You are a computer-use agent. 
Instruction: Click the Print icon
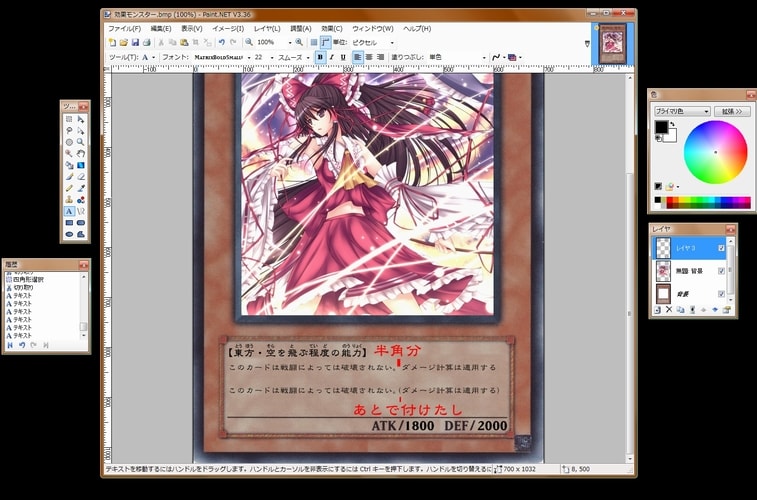pos(147,42)
